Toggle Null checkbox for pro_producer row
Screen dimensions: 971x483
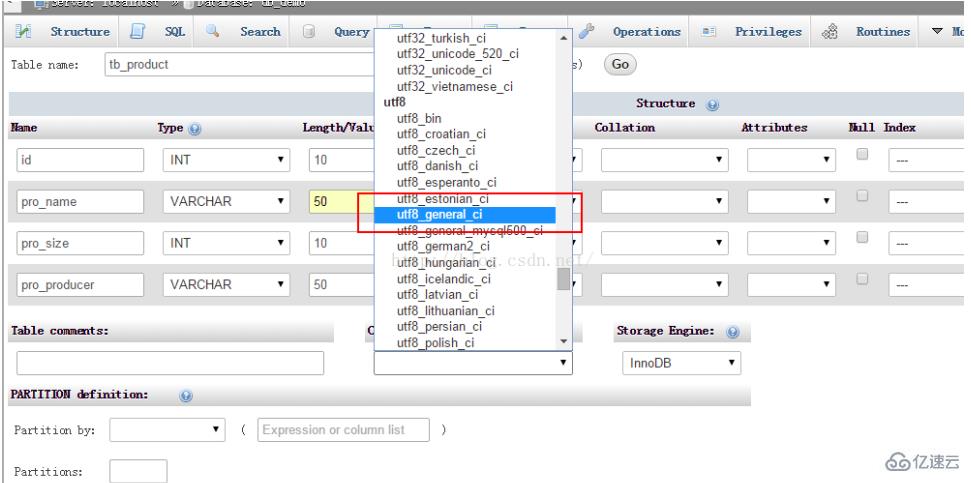(x=862, y=279)
